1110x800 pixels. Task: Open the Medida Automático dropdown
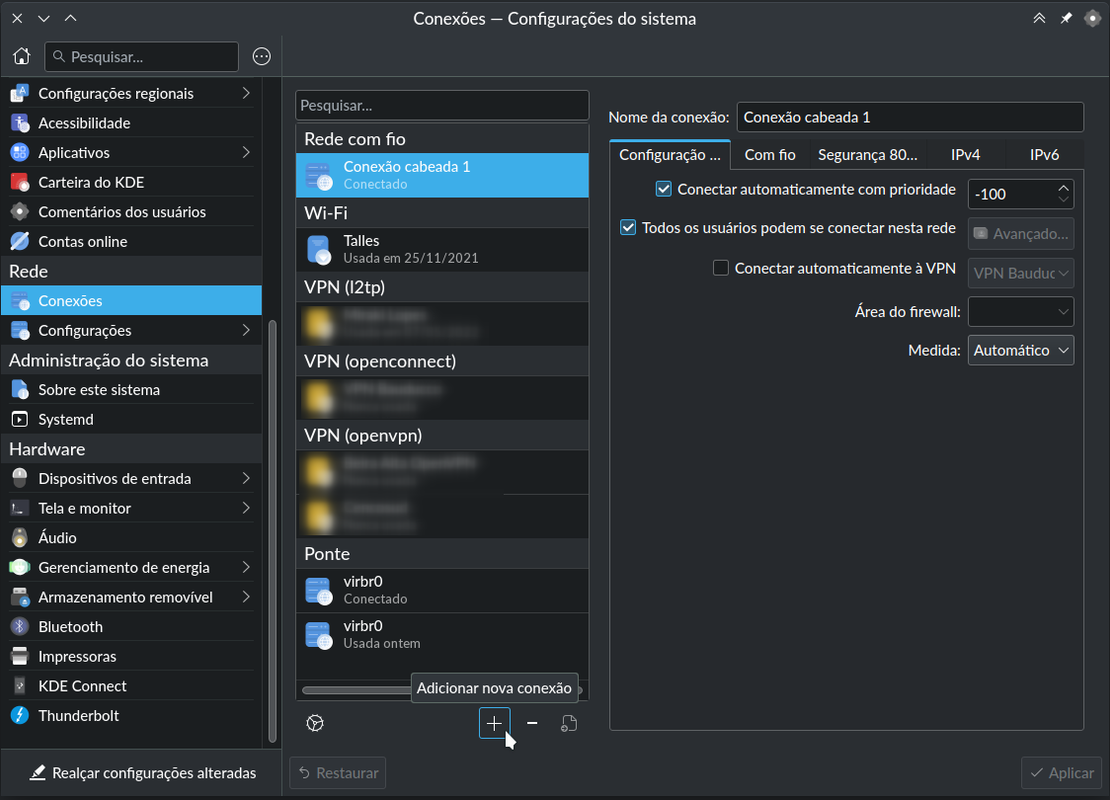[x=1021, y=350]
